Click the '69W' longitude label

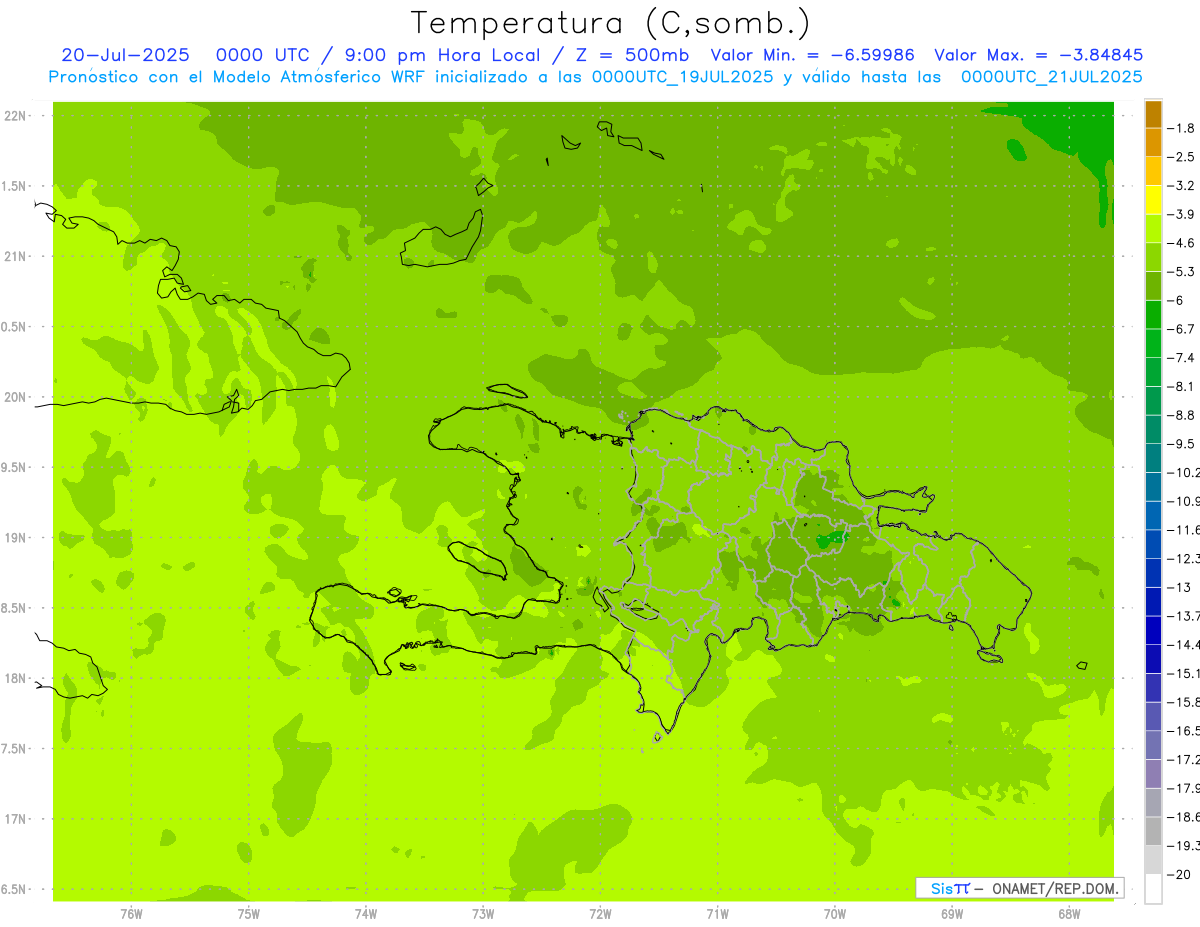click(x=952, y=913)
